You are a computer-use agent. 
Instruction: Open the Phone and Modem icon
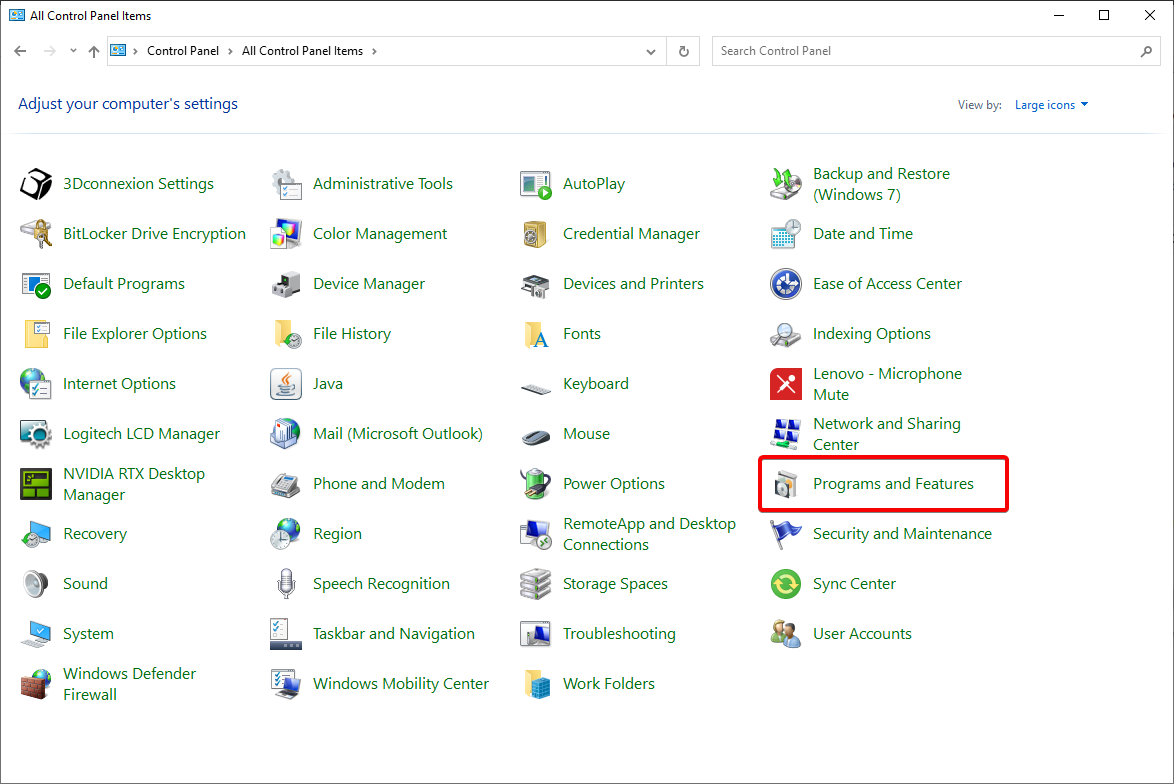pos(286,484)
